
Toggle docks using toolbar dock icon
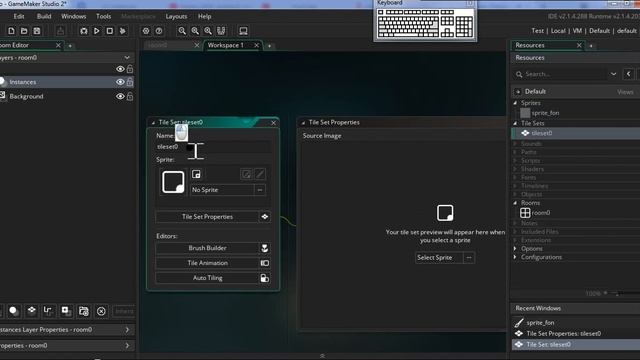(x=221, y=31)
